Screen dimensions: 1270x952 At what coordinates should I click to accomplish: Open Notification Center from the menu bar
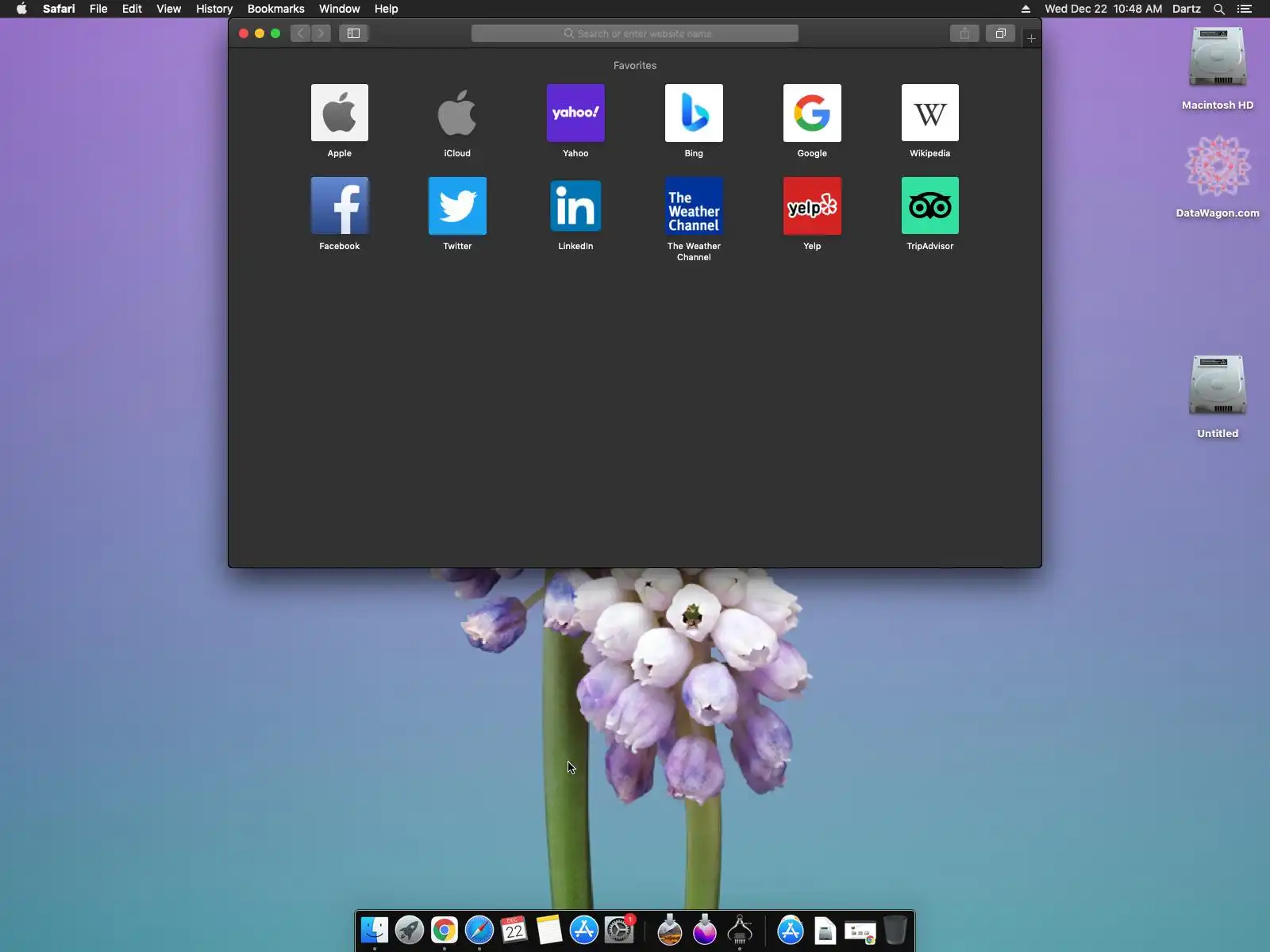click(x=1245, y=9)
